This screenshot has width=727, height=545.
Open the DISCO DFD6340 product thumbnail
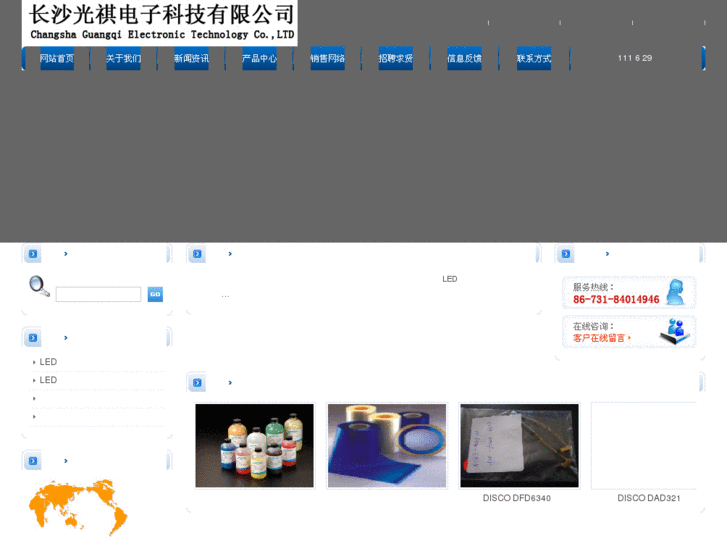coord(519,446)
